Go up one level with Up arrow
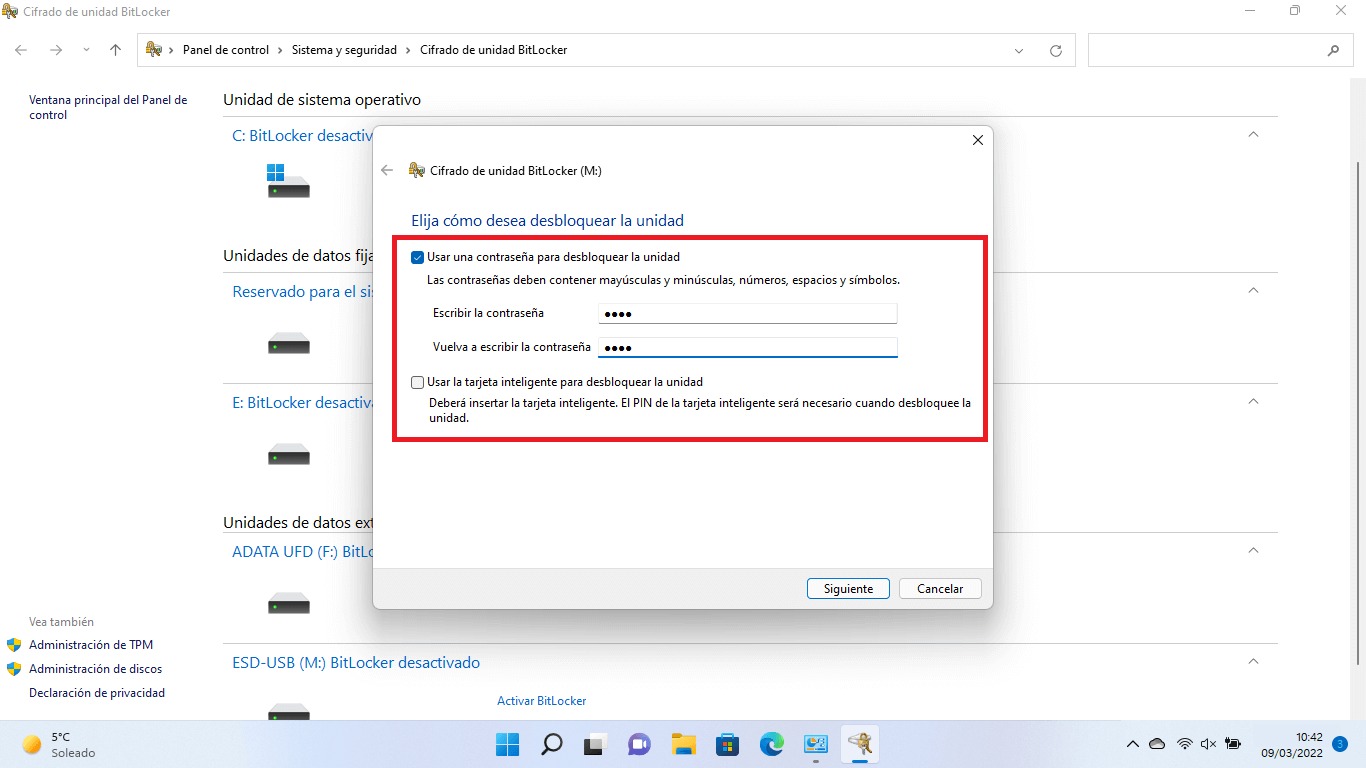The height and width of the screenshot is (768, 1366). coord(116,50)
